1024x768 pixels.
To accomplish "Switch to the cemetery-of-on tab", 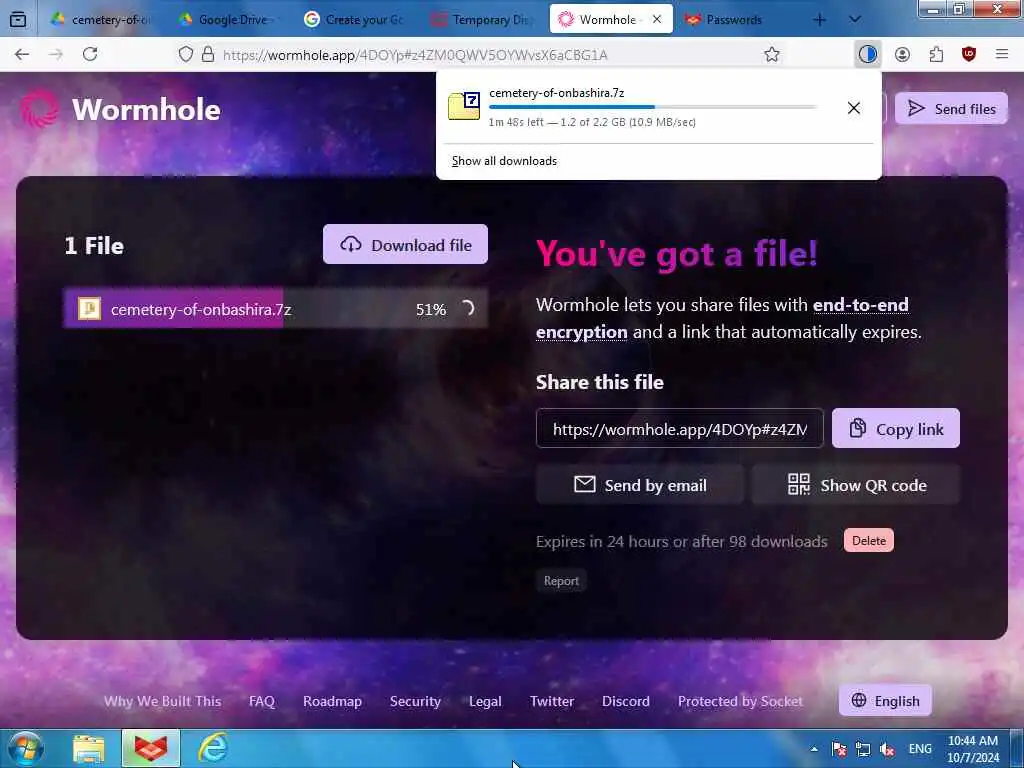I will point(101,20).
